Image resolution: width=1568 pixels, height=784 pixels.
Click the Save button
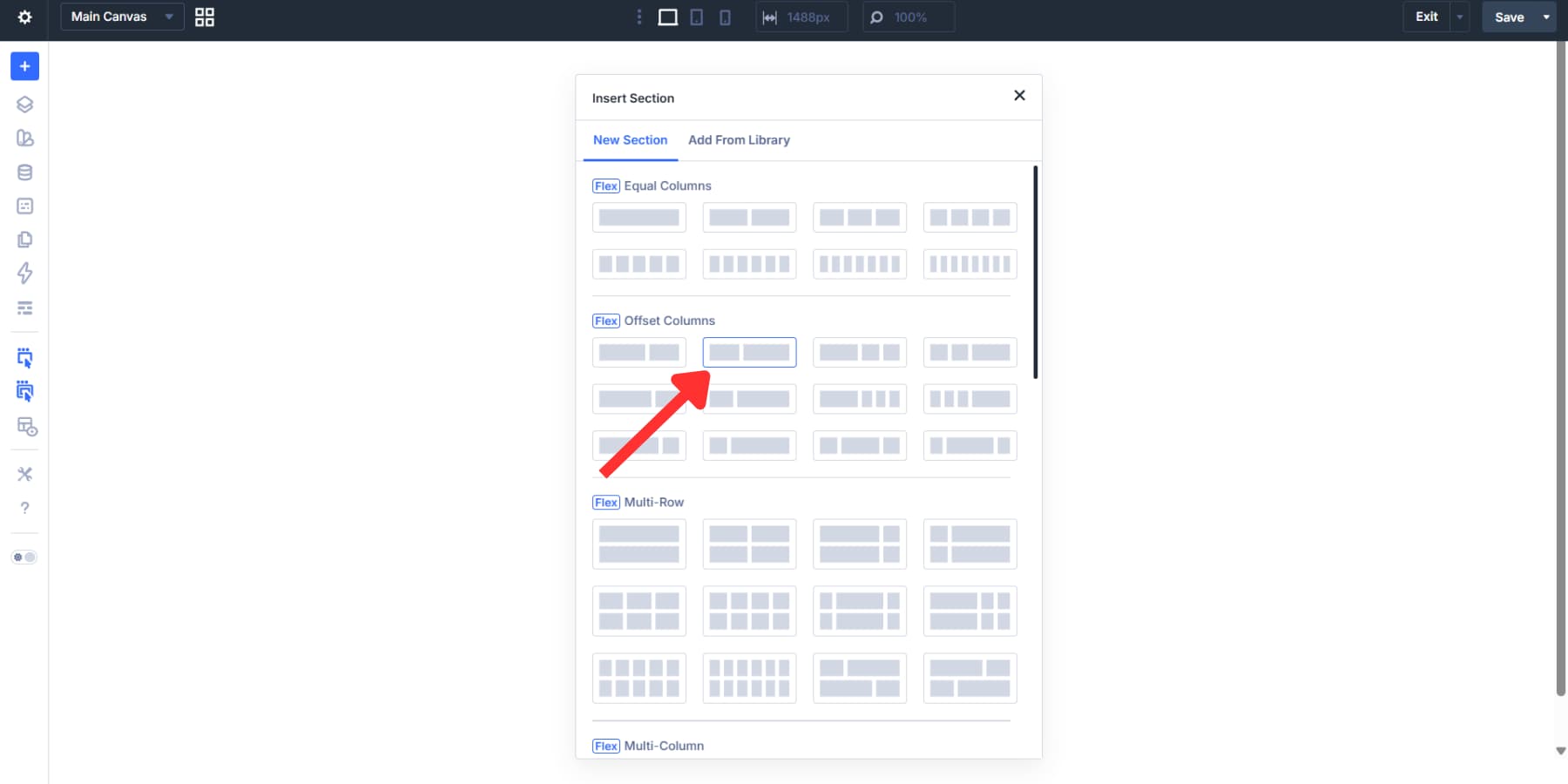click(x=1509, y=17)
